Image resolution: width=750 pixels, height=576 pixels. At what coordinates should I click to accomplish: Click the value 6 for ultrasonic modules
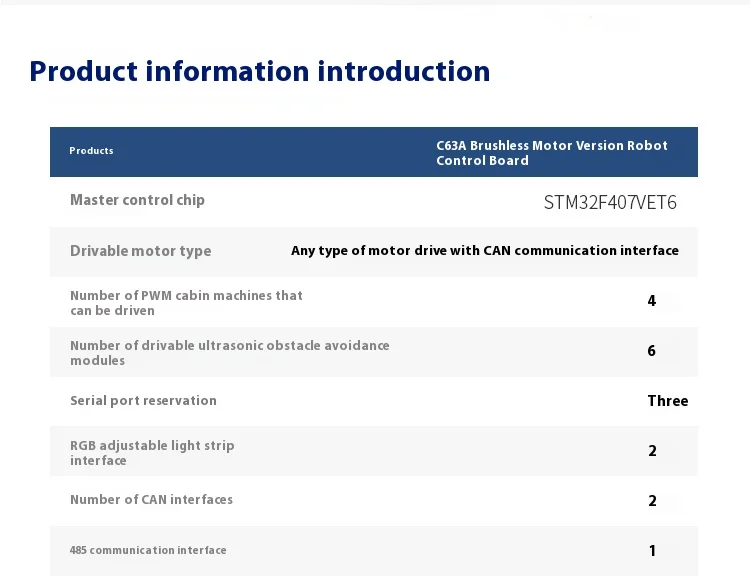(652, 351)
